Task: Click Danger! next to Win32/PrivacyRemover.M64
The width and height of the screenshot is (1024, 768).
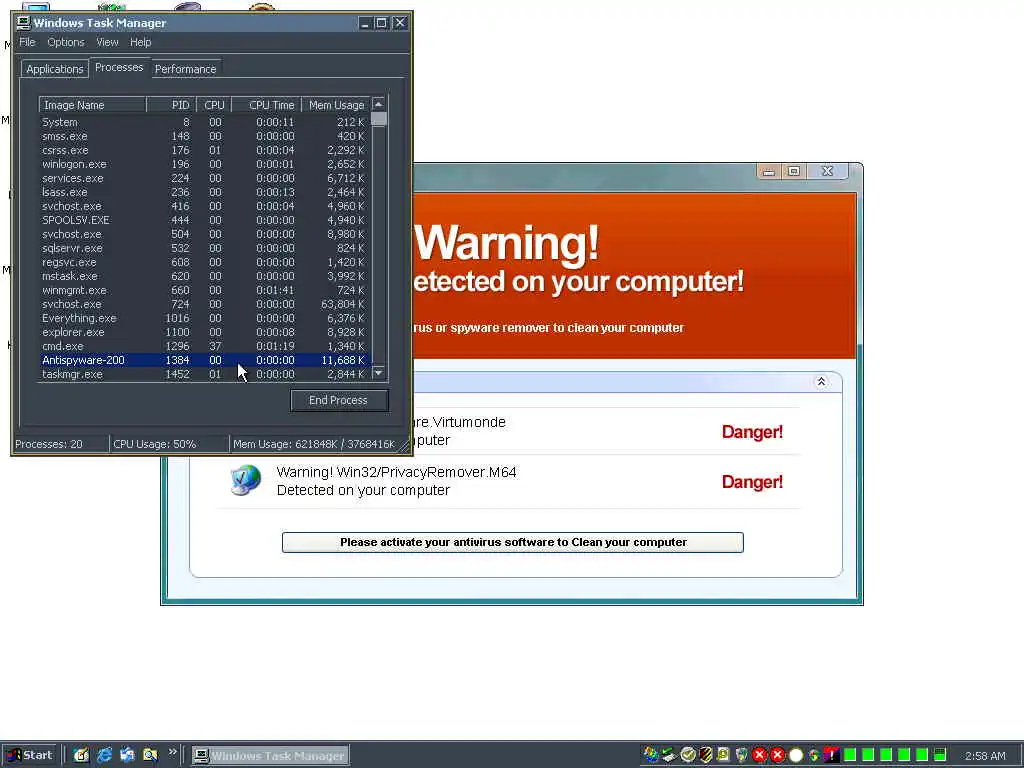Action: click(752, 482)
